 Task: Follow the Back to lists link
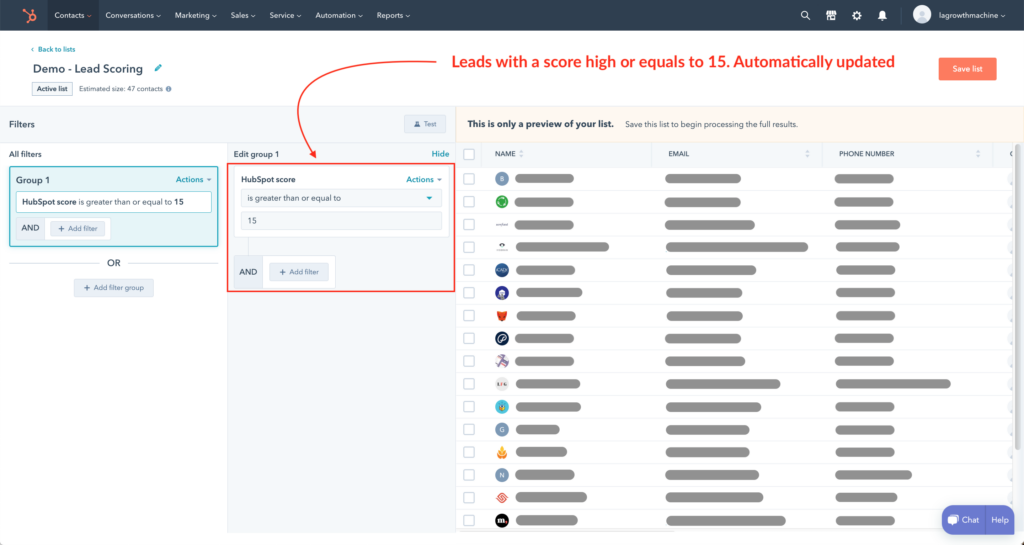point(54,49)
